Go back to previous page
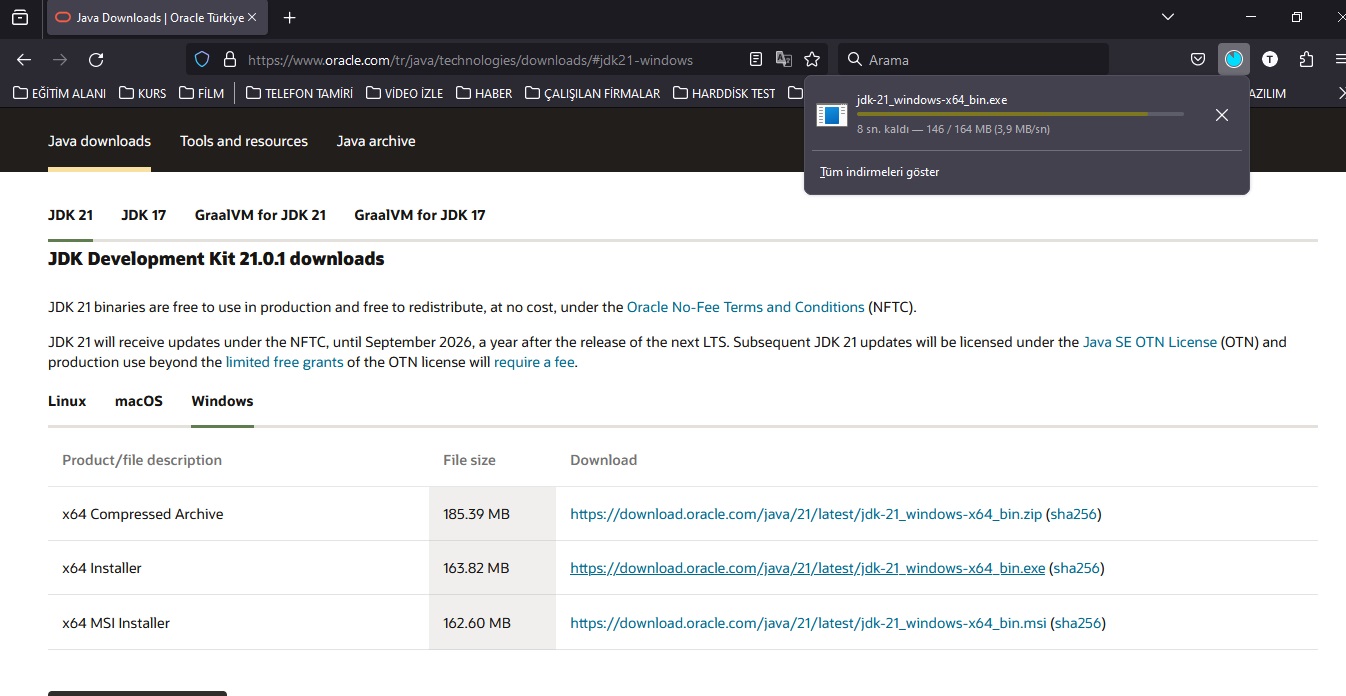This screenshot has height=696, width=1346. click(x=24, y=60)
